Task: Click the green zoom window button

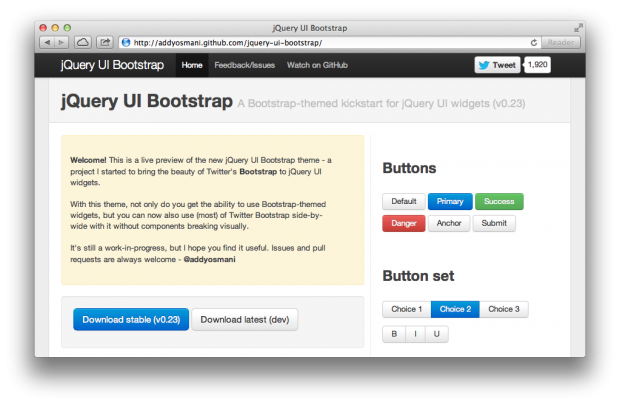Action: click(x=67, y=28)
